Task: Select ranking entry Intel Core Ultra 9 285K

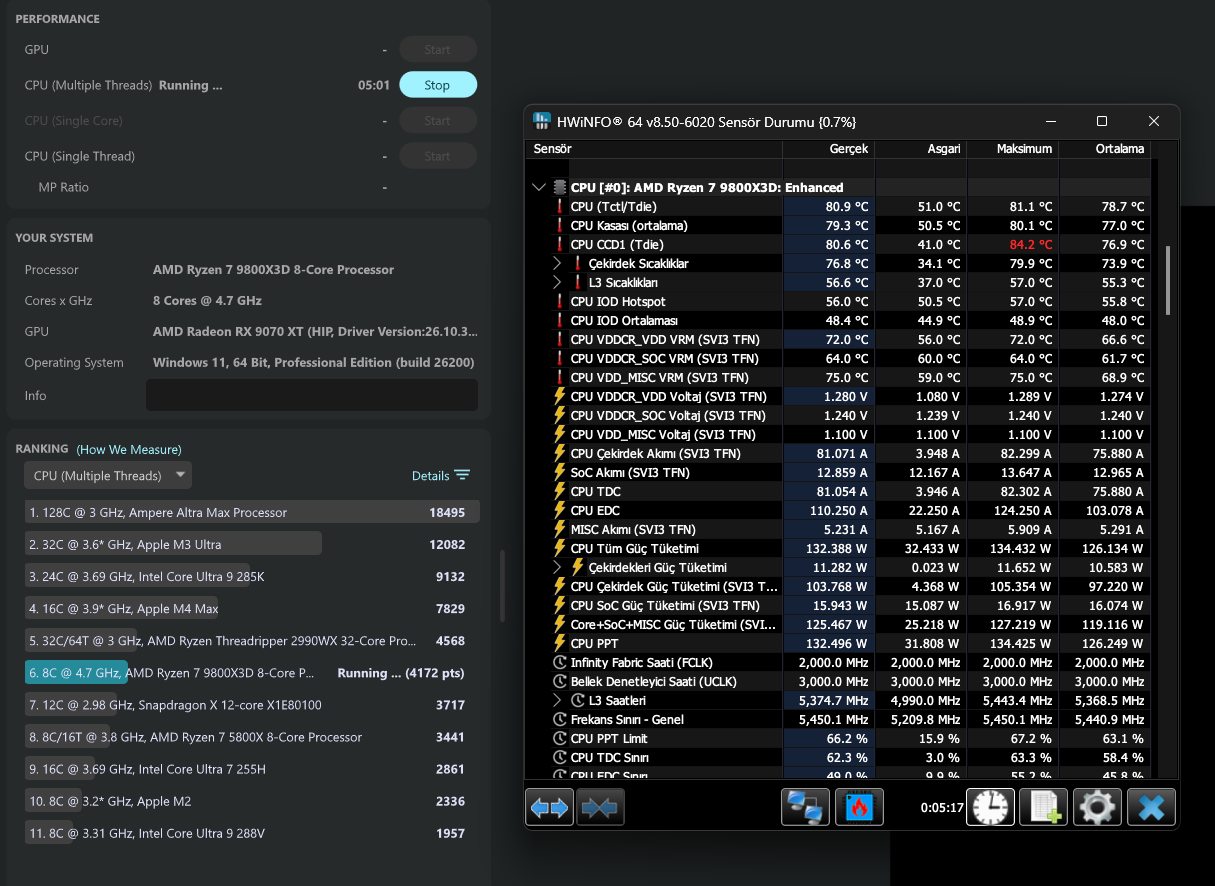Action: (252, 576)
